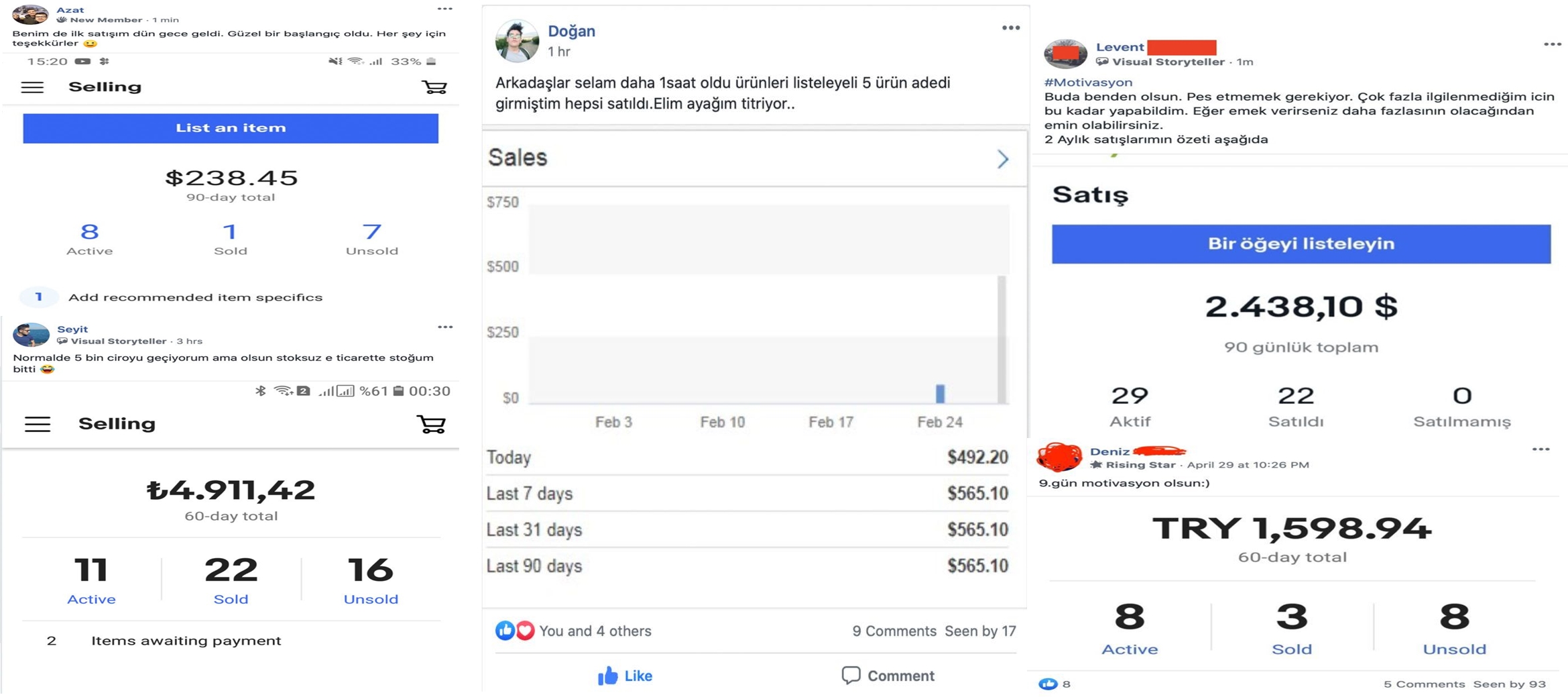Screen dimensions: 1568x697
Task: Like Doğan's post with thumbs-up
Action: [x=625, y=676]
